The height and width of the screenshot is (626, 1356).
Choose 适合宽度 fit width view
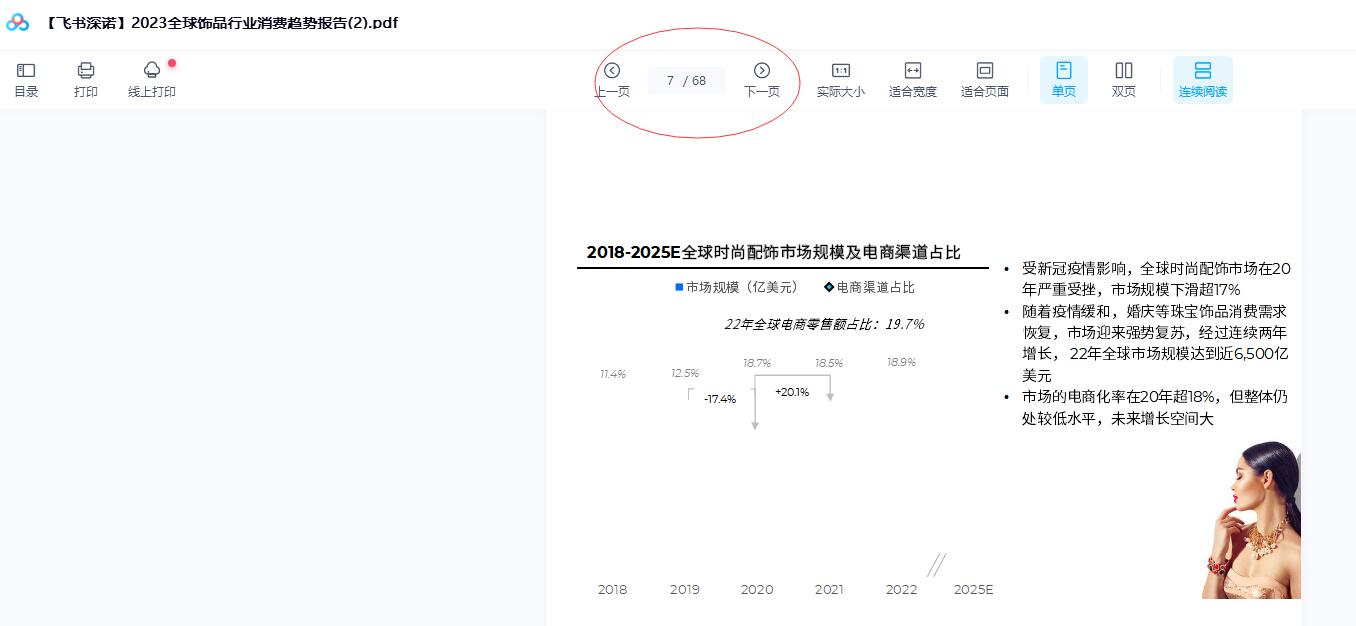(912, 79)
